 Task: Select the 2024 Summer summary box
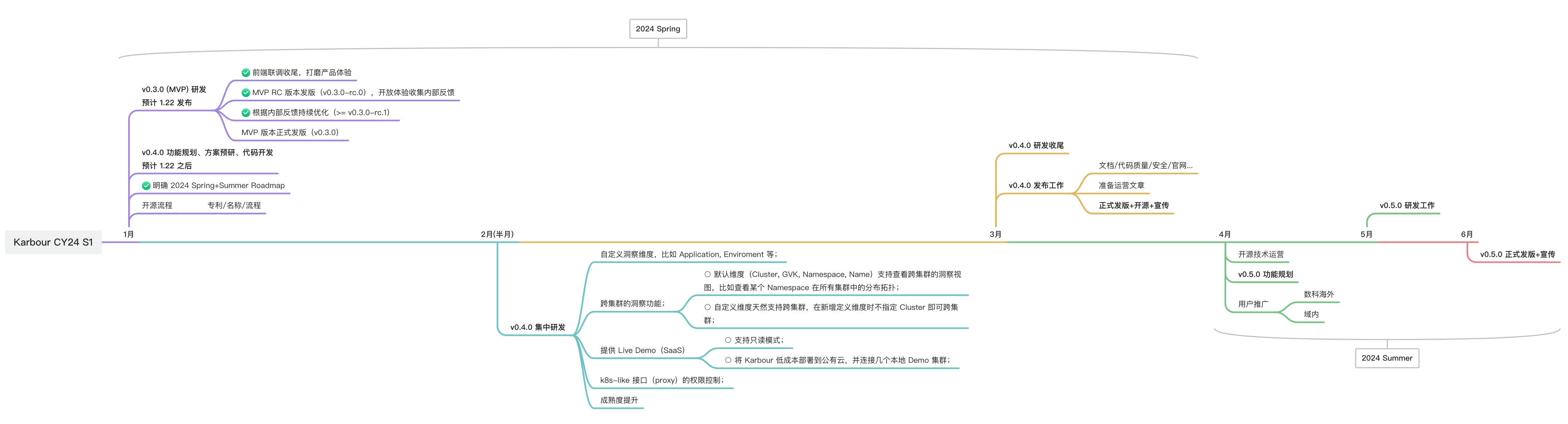pos(1387,358)
